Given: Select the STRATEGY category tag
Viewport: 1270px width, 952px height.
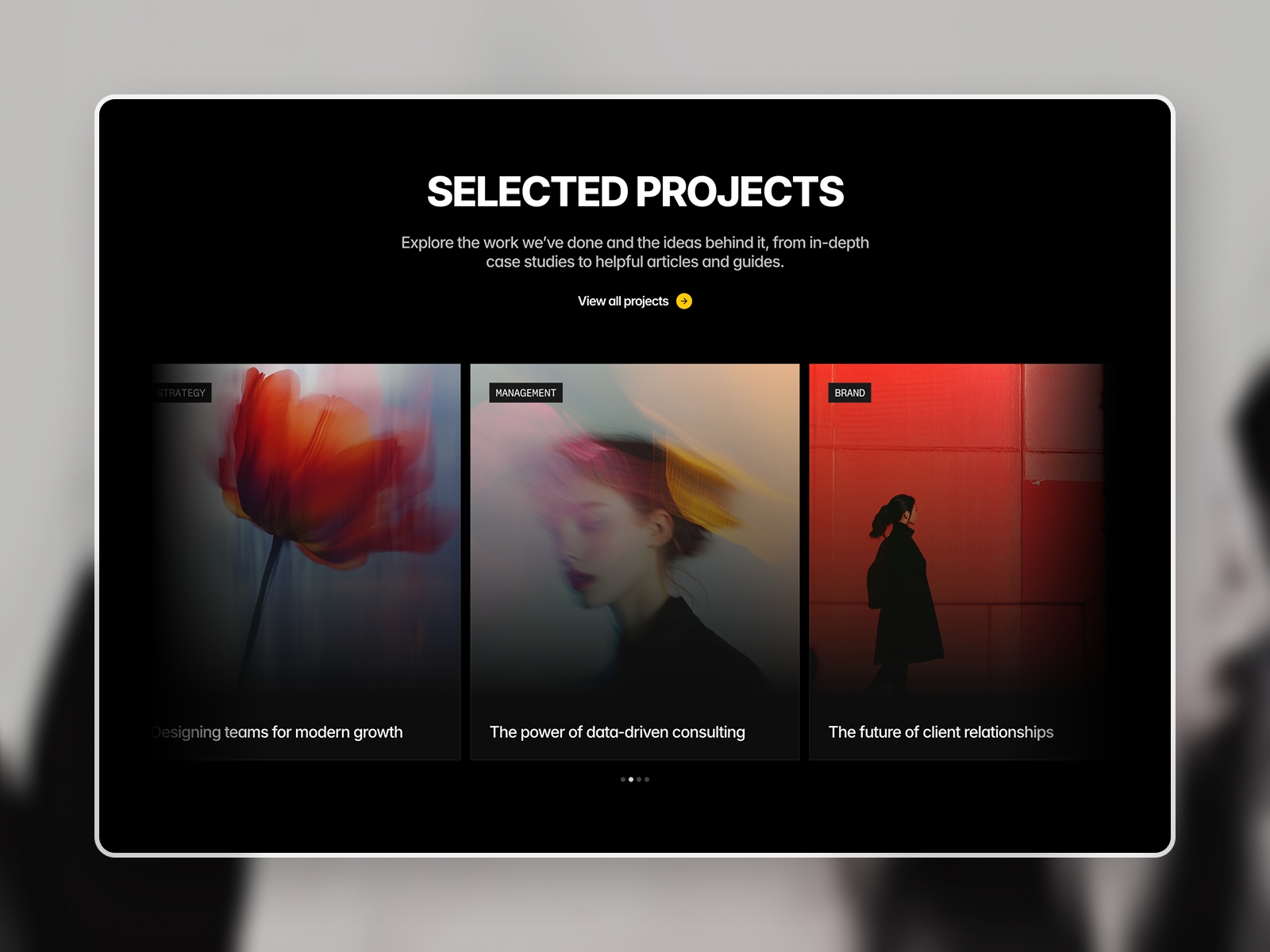Looking at the screenshot, I should [x=181, y=393].
